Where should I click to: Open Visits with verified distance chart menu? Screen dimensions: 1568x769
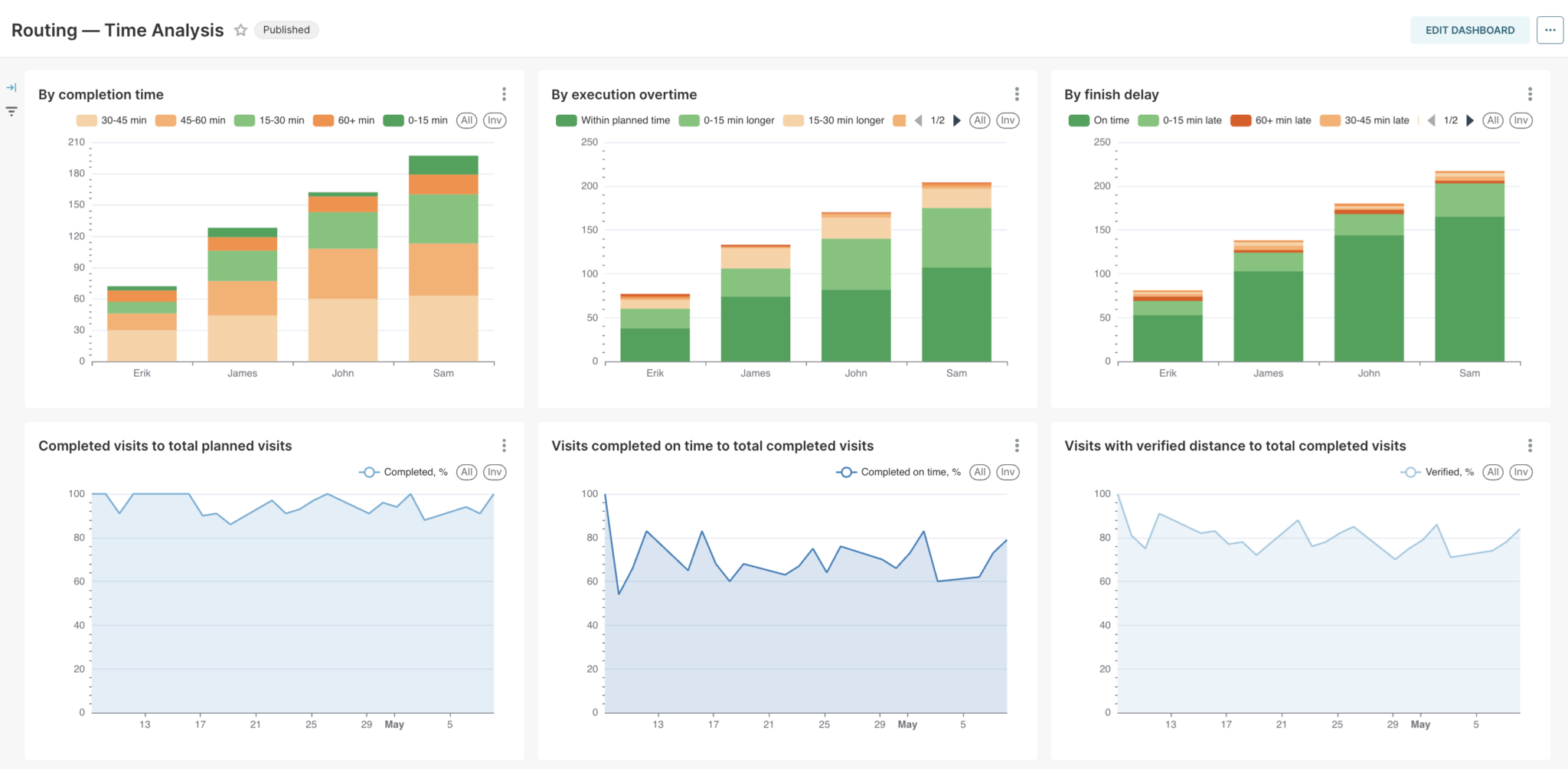click(x=1530, y=446)
